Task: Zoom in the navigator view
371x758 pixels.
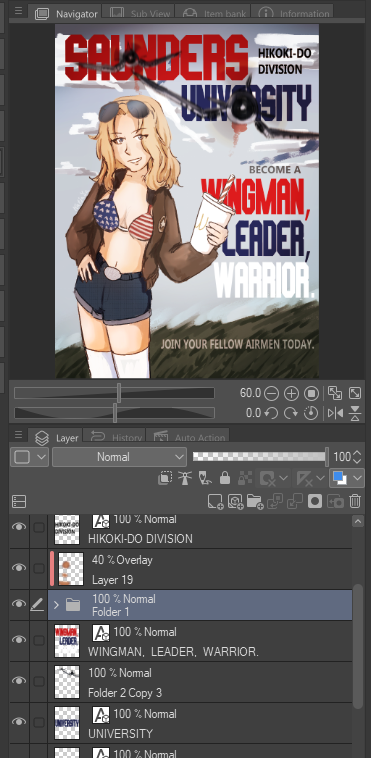Action: click(x=291, y=394)
